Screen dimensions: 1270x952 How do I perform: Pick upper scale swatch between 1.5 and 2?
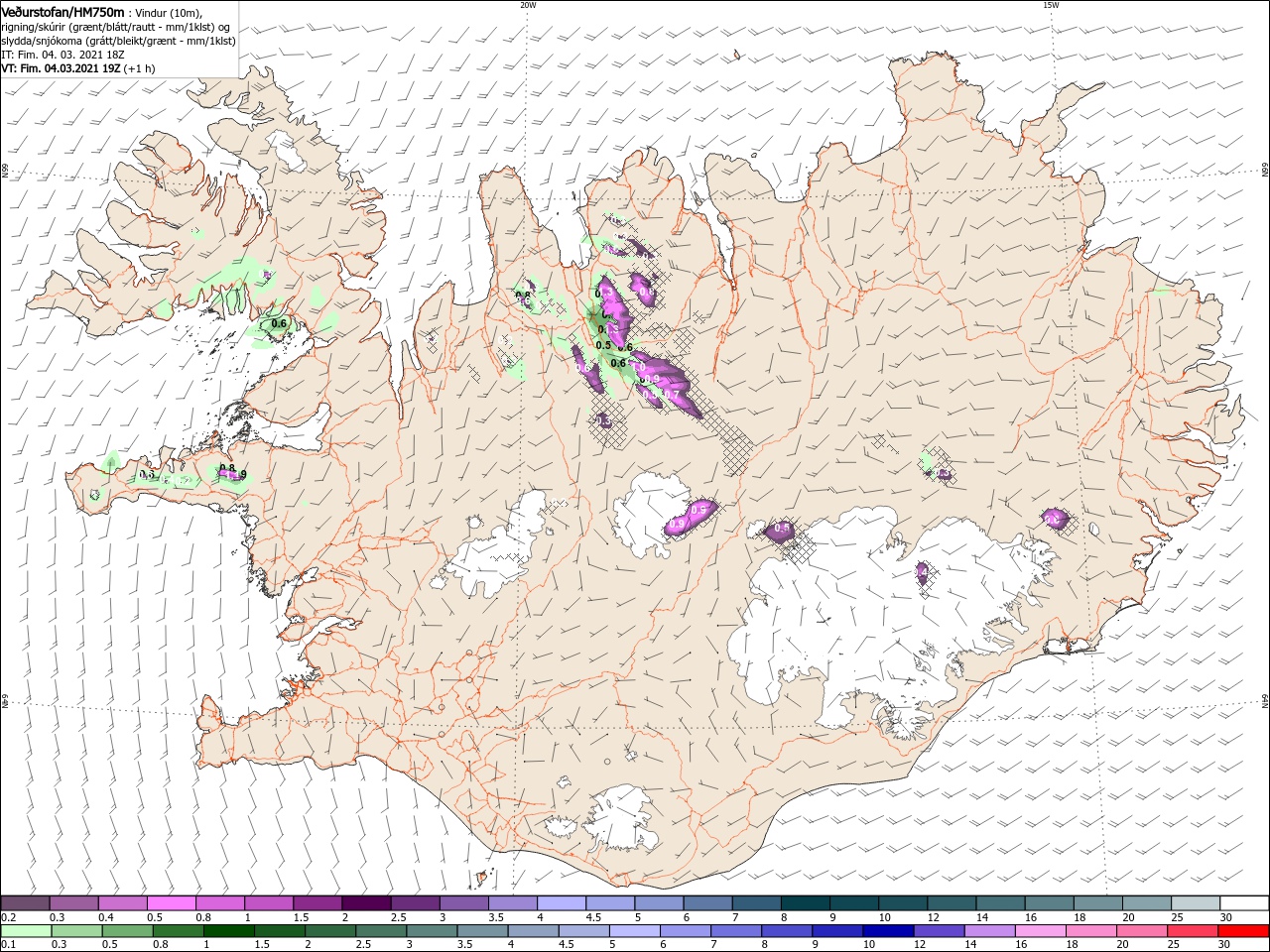pyautogui.click(x=317, y=902)
